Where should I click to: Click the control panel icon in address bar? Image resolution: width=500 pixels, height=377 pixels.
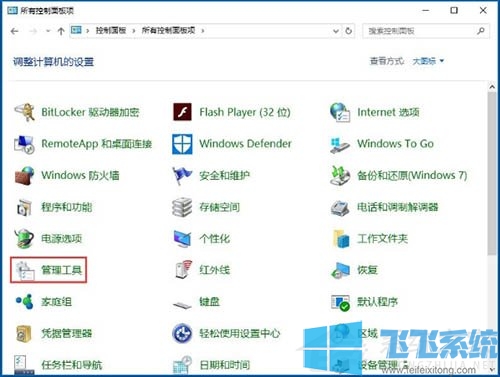pos(76,30)
